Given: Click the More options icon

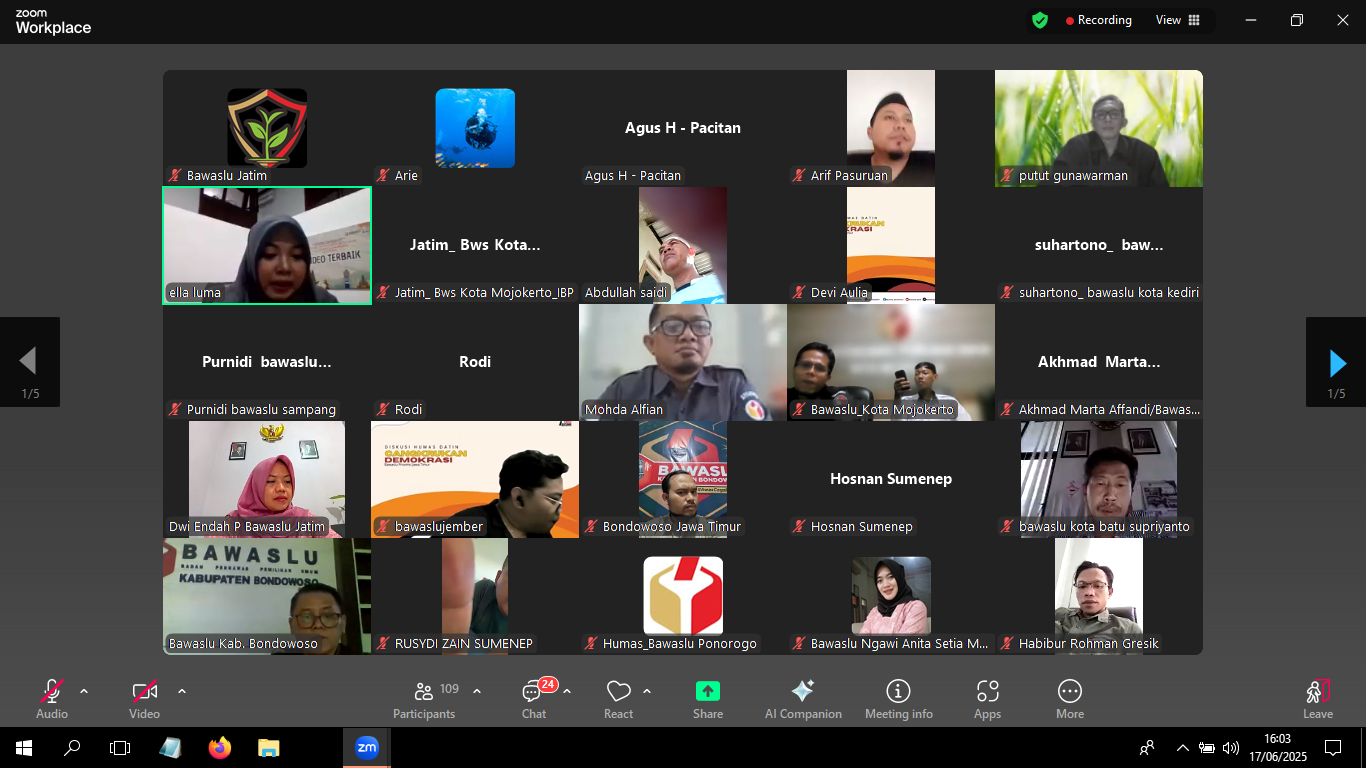Looking at the screenshot, I should 1069,692.
